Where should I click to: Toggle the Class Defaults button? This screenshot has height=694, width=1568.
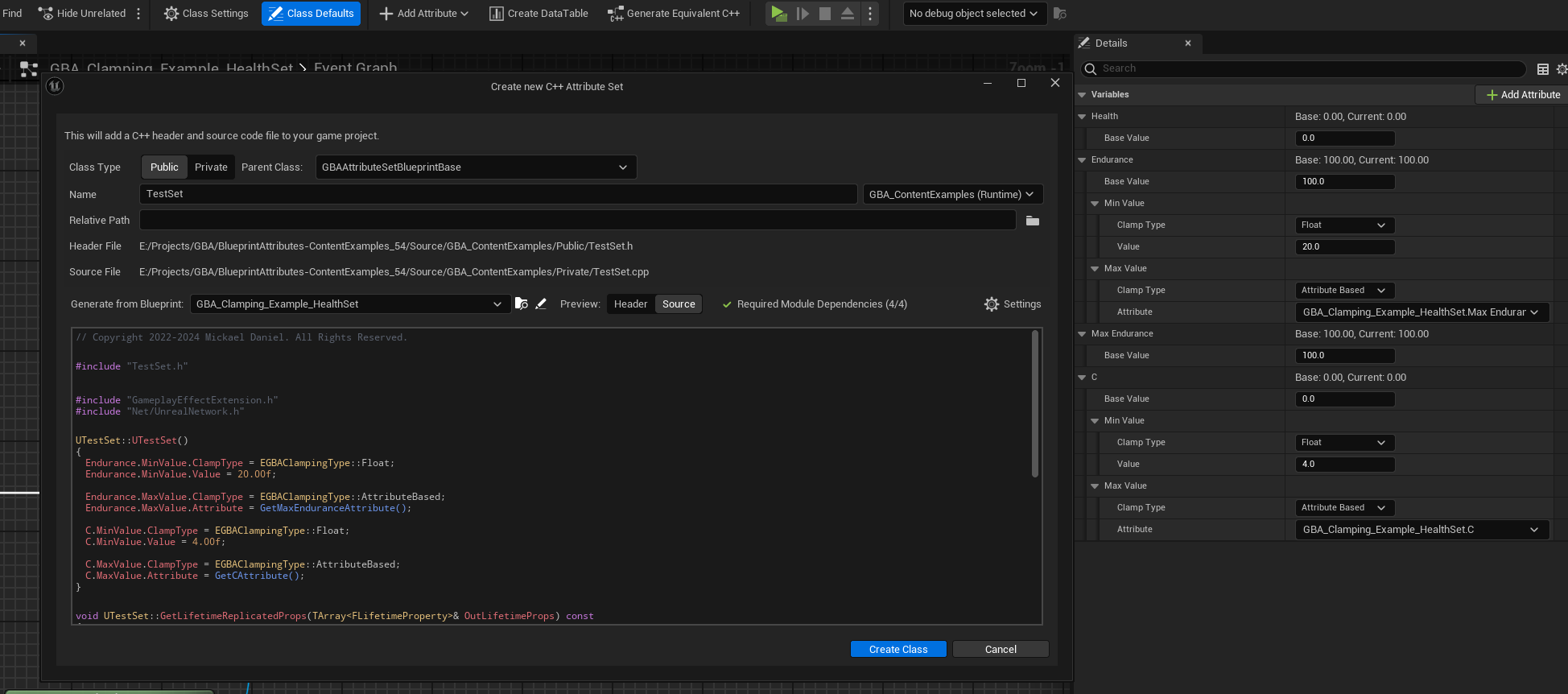click(x=311, y=13)
